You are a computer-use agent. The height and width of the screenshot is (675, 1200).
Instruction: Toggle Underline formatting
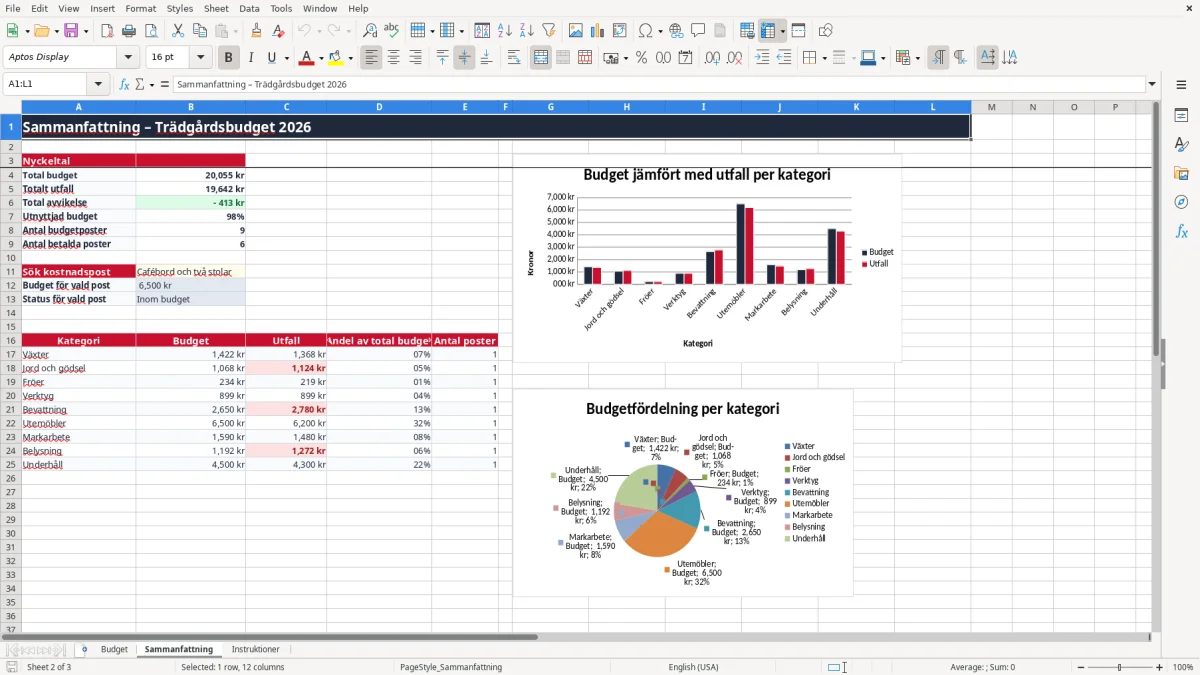coord(271,58)
